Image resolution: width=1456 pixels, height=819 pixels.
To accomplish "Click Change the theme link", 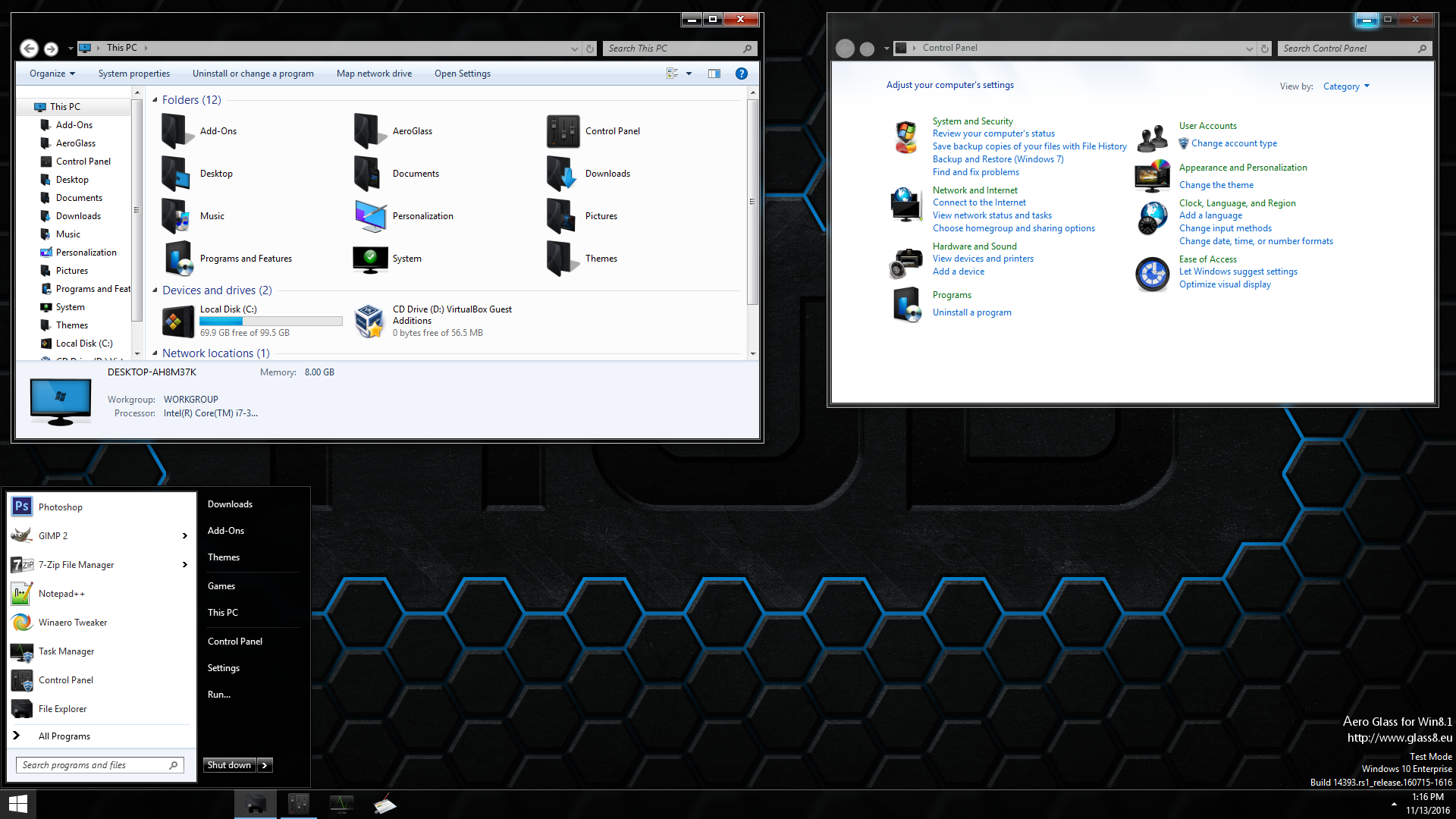I will (x=1216, y=185).
